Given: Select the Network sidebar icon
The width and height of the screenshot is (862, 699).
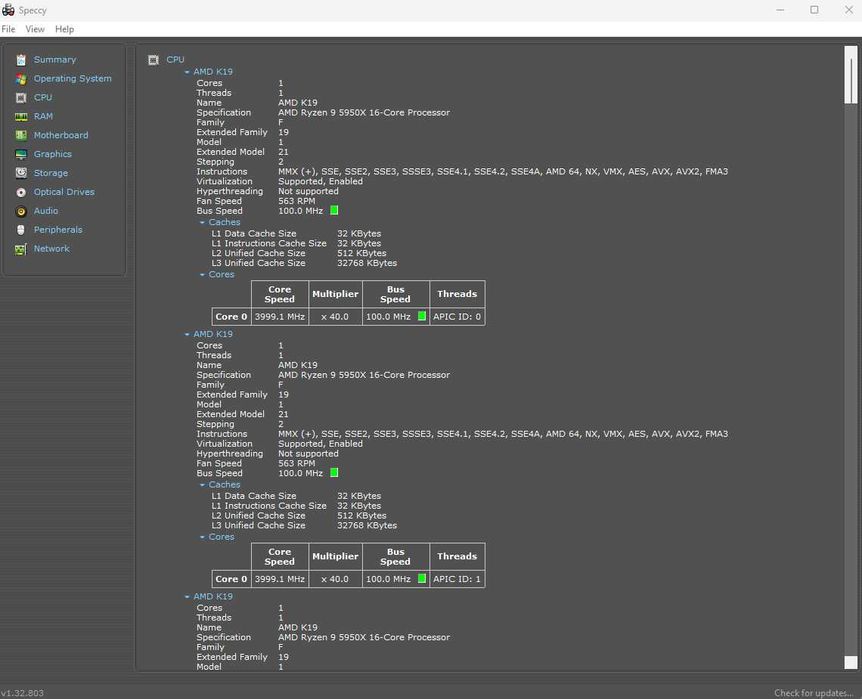Looking at the screenshot, I should [x=21, y=249].
